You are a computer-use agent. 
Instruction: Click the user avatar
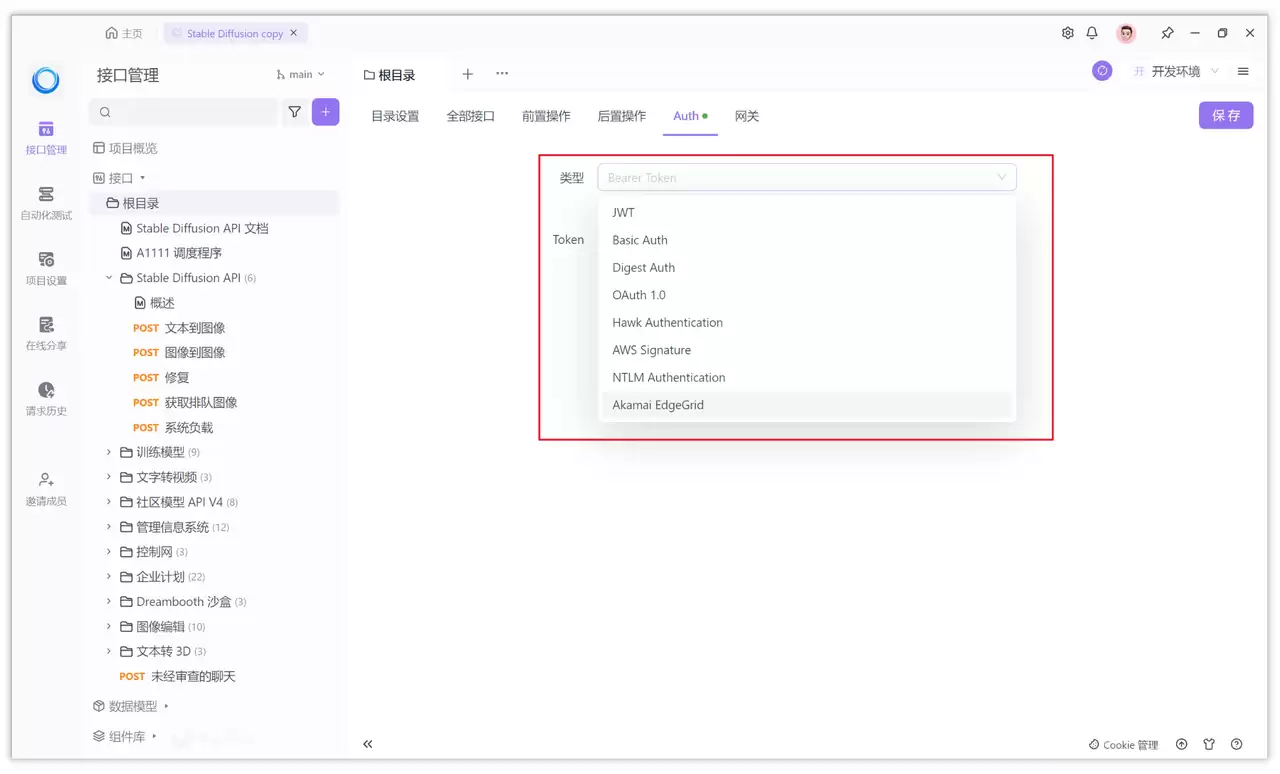(x=1126, y=33)
